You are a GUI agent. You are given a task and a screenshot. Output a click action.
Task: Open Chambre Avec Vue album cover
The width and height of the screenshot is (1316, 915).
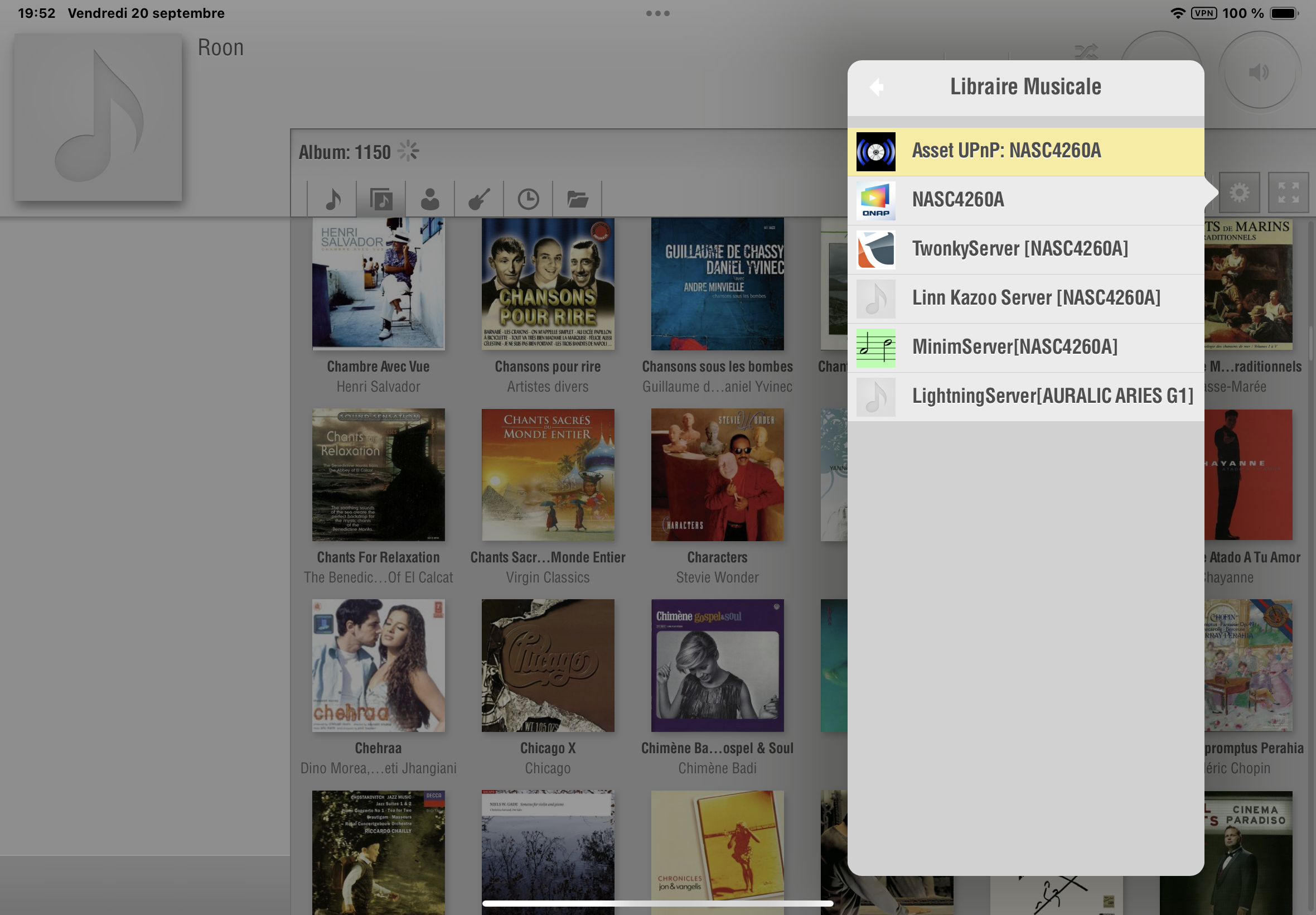378,284
